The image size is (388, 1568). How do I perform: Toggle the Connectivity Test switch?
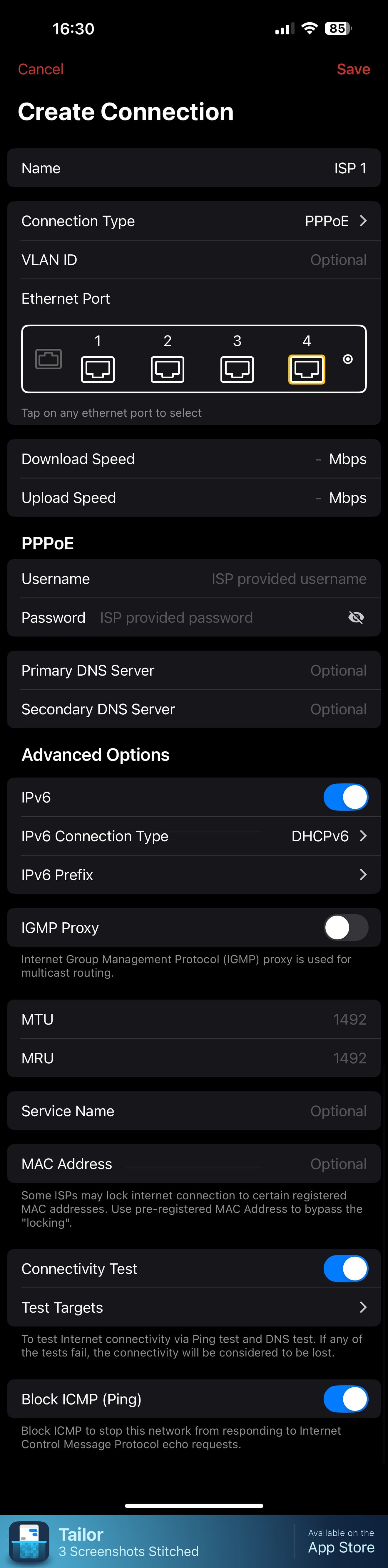click(345, 1268)
